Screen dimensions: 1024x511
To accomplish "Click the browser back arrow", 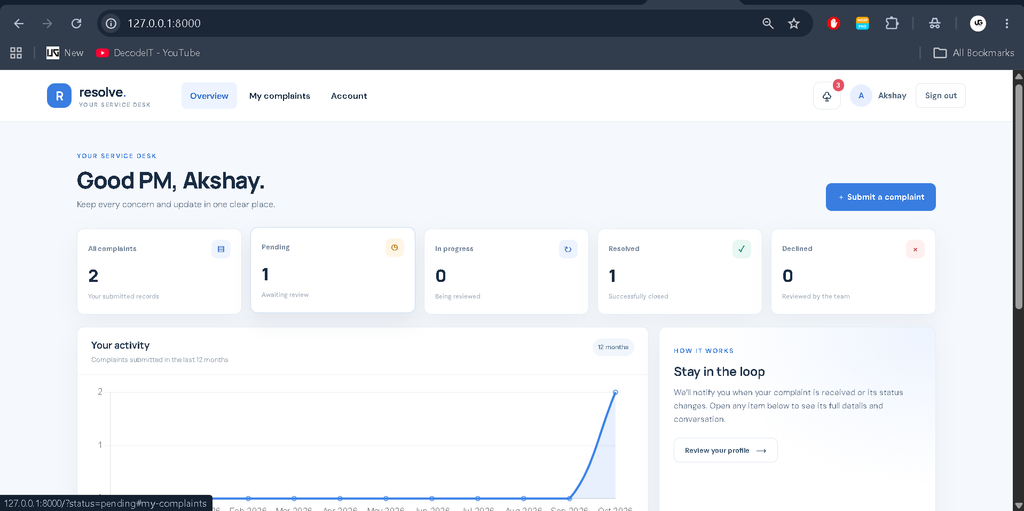I will [19, 24].
